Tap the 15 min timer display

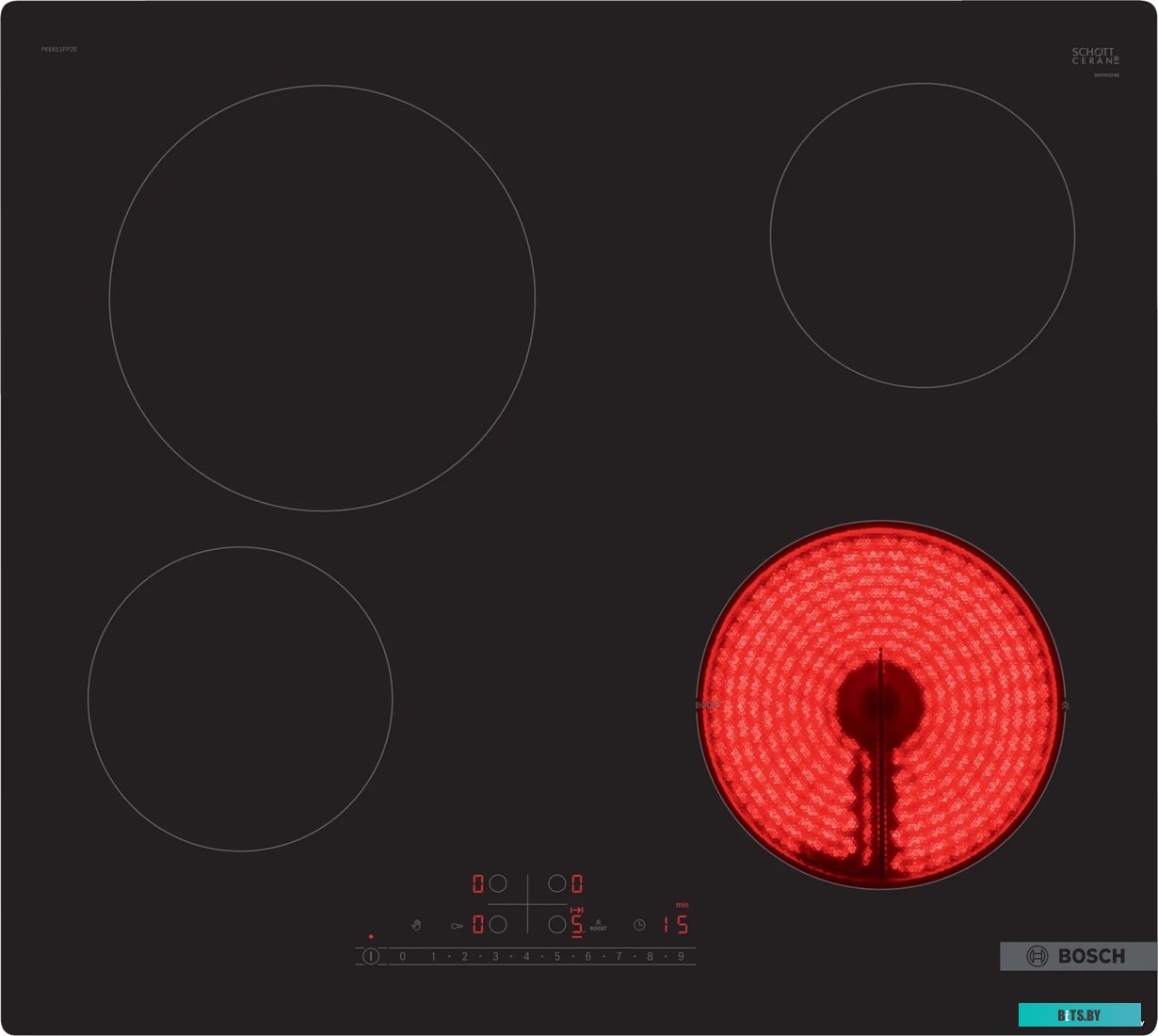tap(675, 925)
